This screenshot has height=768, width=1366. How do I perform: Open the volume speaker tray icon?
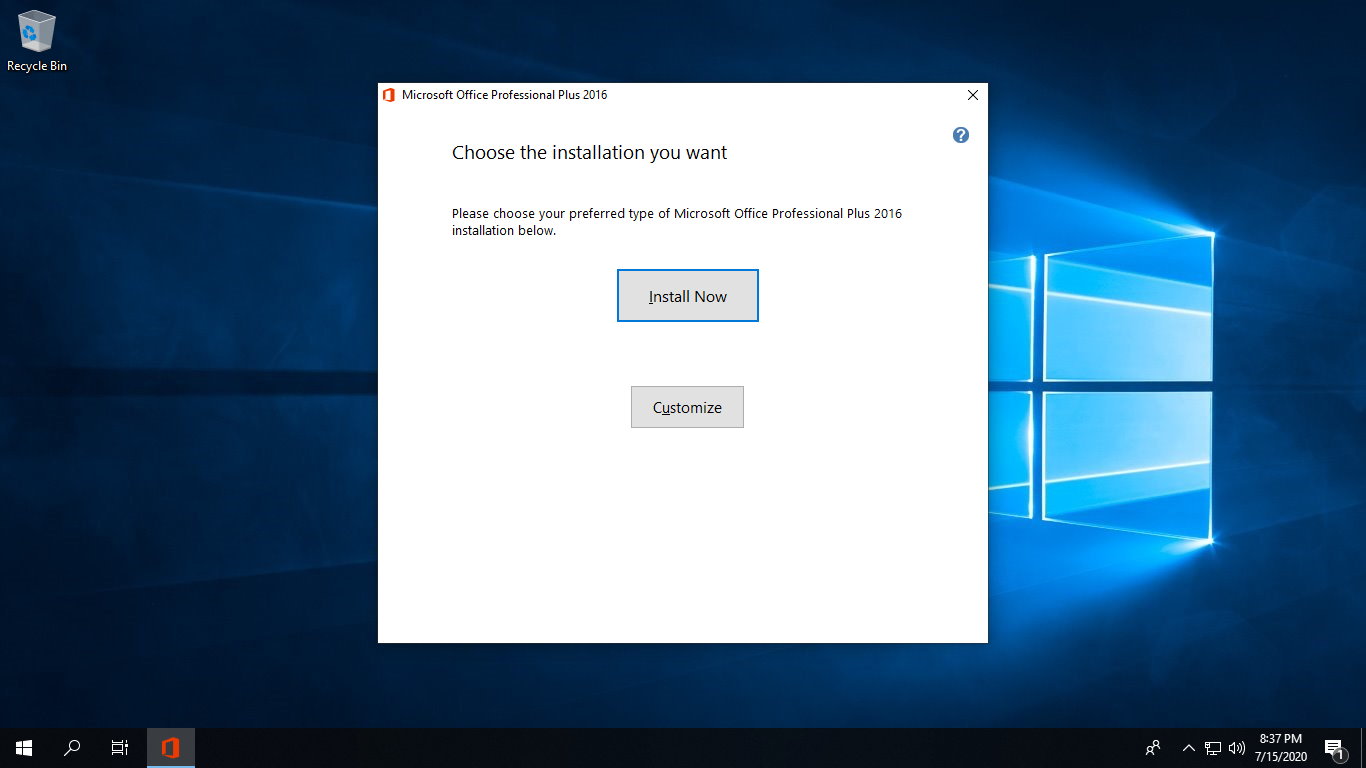pyautogui.click(x=1237, y=747)
